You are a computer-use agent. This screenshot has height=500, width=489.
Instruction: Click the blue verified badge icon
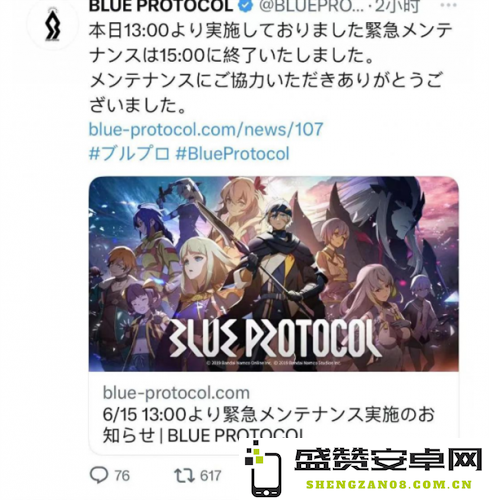(x=246, y=6)
